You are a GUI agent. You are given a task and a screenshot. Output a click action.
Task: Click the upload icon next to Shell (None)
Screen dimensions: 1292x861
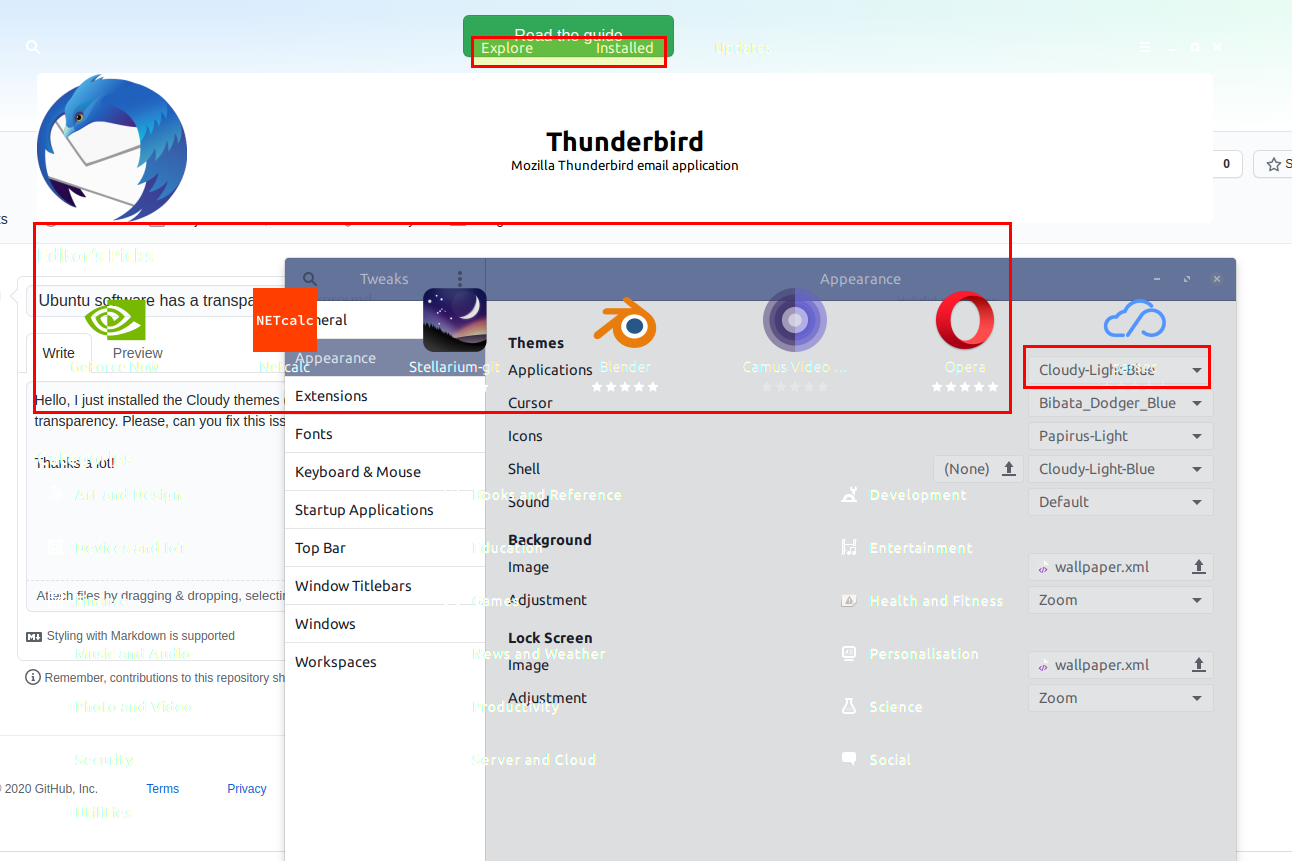pos(1009,469)
